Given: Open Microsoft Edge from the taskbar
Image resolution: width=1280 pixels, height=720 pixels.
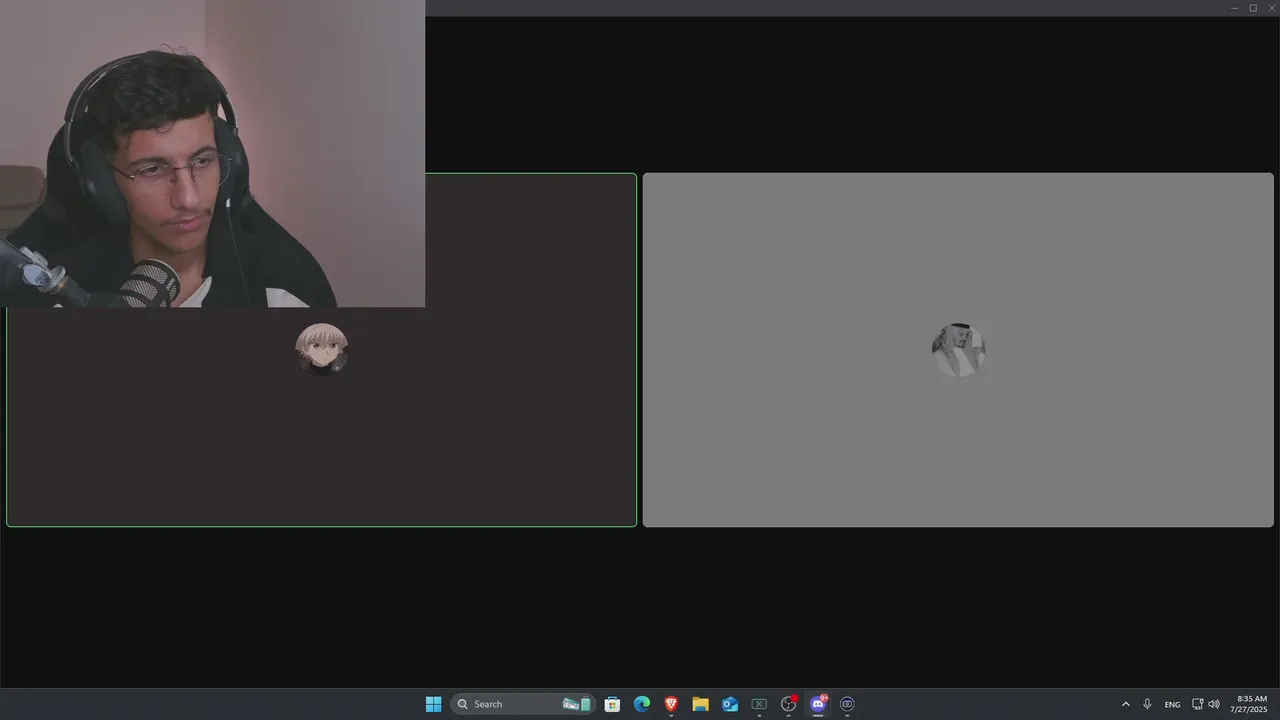Looking at the screenshot, I should click(642, 704).
